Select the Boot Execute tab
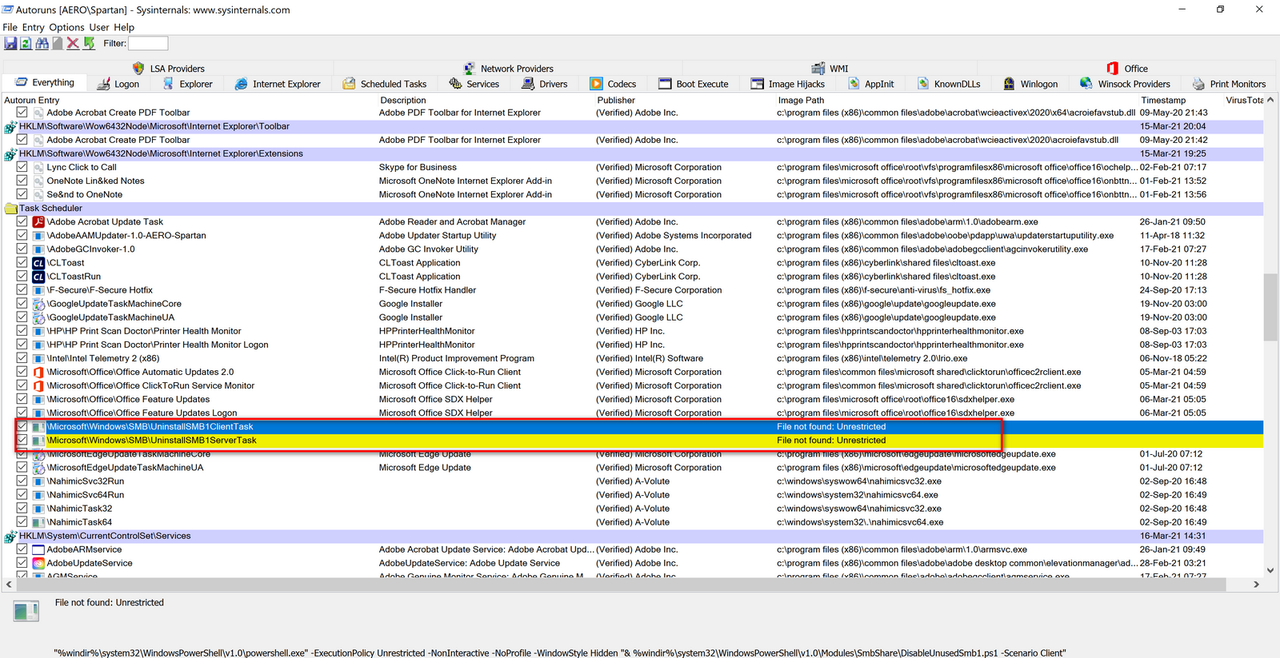Viewport: 1280px width, 658px height. [x=692, y=84]
